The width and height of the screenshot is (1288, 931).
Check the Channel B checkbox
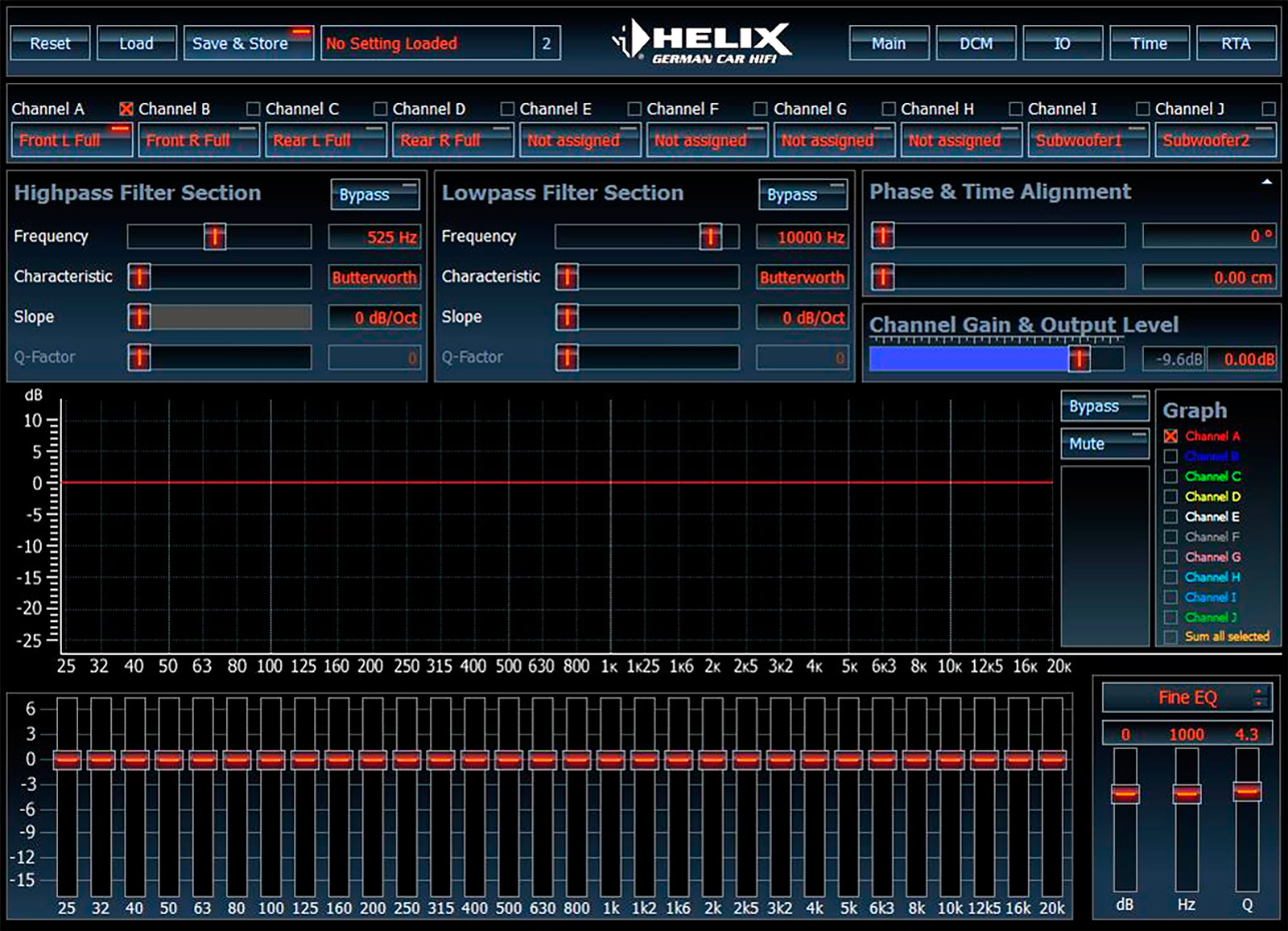tap(253, 109)
